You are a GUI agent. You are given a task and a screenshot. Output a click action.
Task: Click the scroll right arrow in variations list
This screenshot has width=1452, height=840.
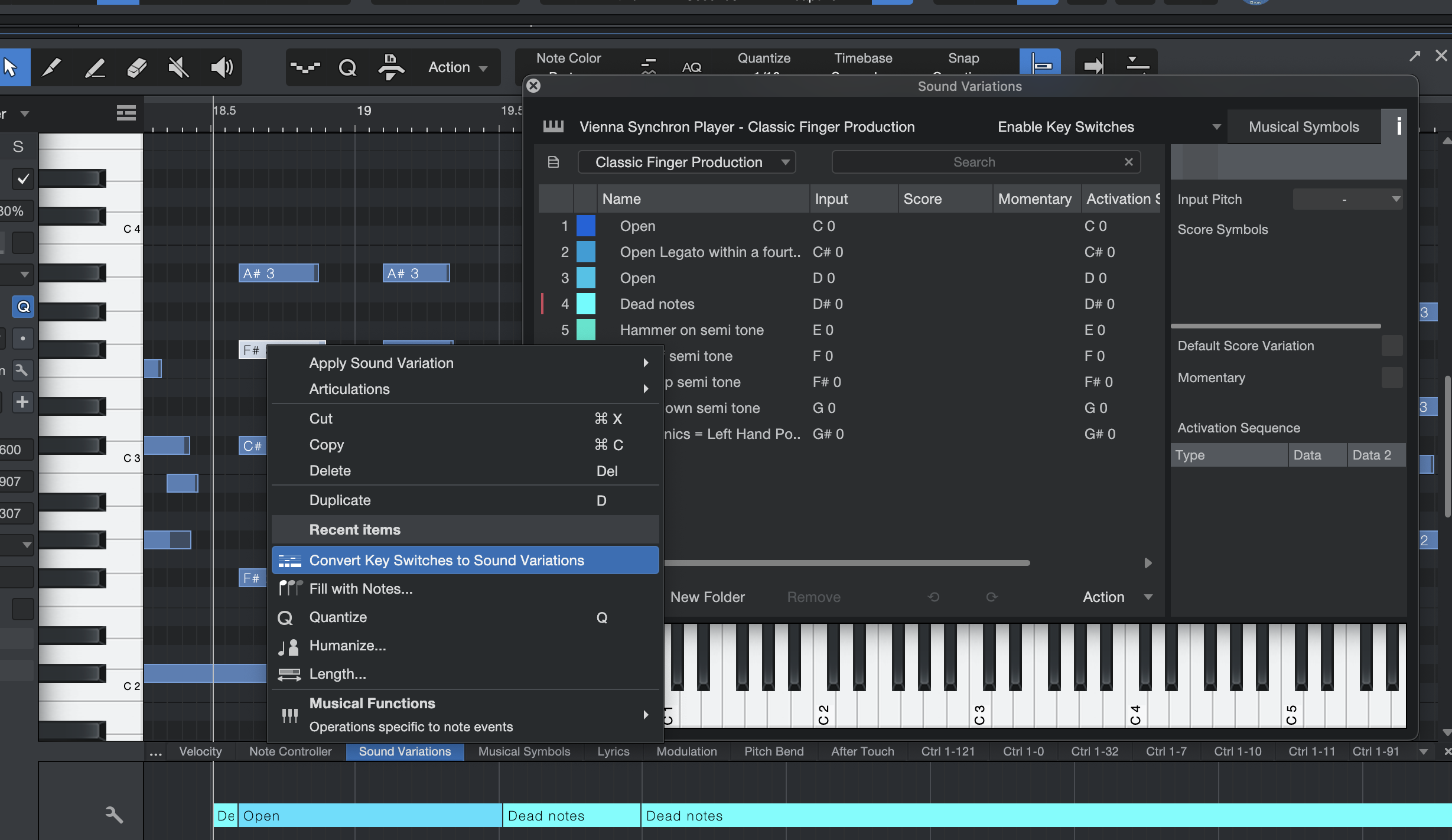[x=1148, y=563]
